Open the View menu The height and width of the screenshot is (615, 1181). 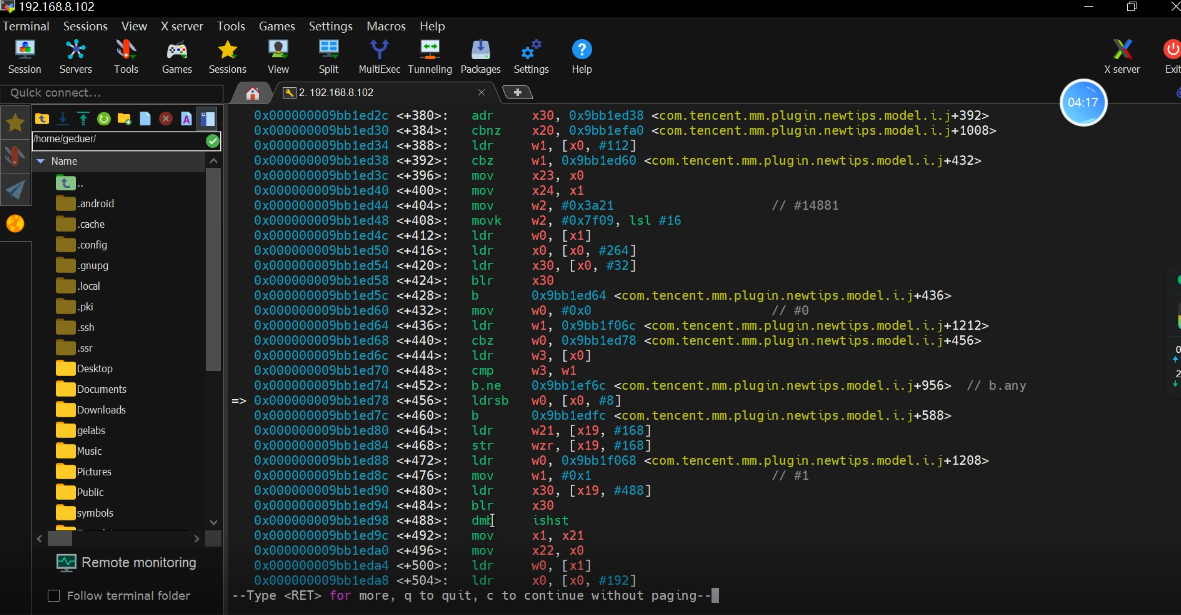[x=134, y=26]
